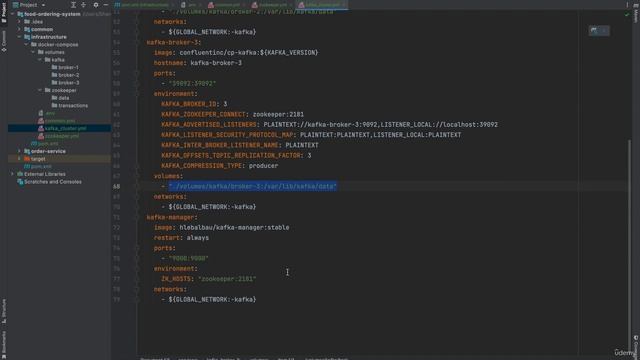Screen dimensions: 640x360
Task: Click the expand/collapse all icon in Project panel
Action: 84,5
